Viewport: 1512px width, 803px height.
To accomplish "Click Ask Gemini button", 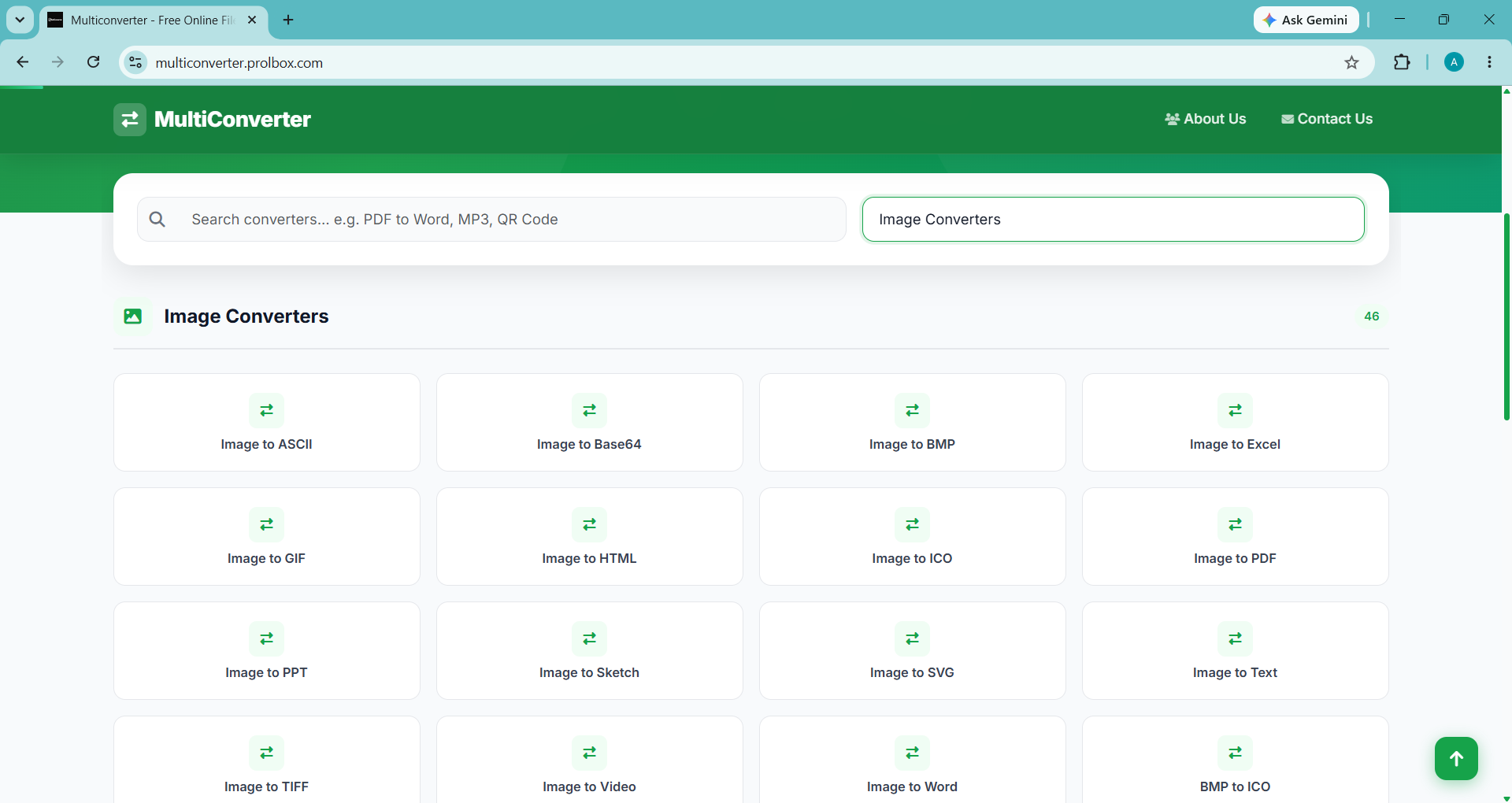I will pyautogui.click(x=1306, y=20).
